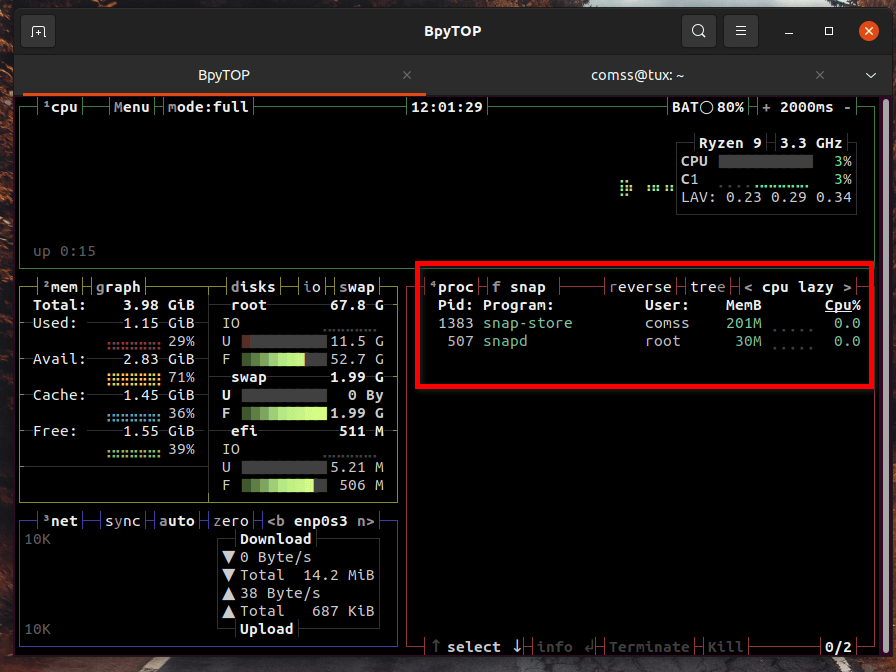
Task: Toggle the cpu box label
Action: coord(61,107)
